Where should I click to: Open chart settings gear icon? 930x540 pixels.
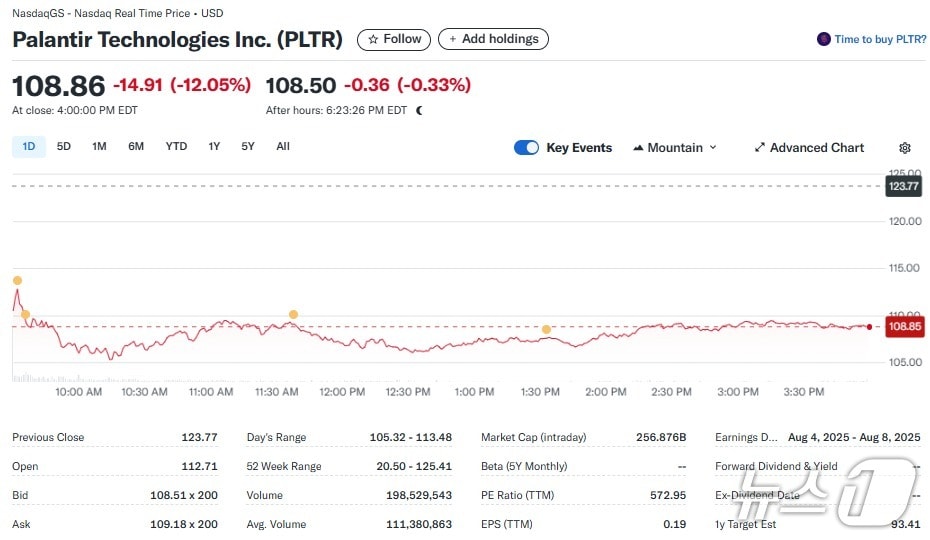[905, 148]
